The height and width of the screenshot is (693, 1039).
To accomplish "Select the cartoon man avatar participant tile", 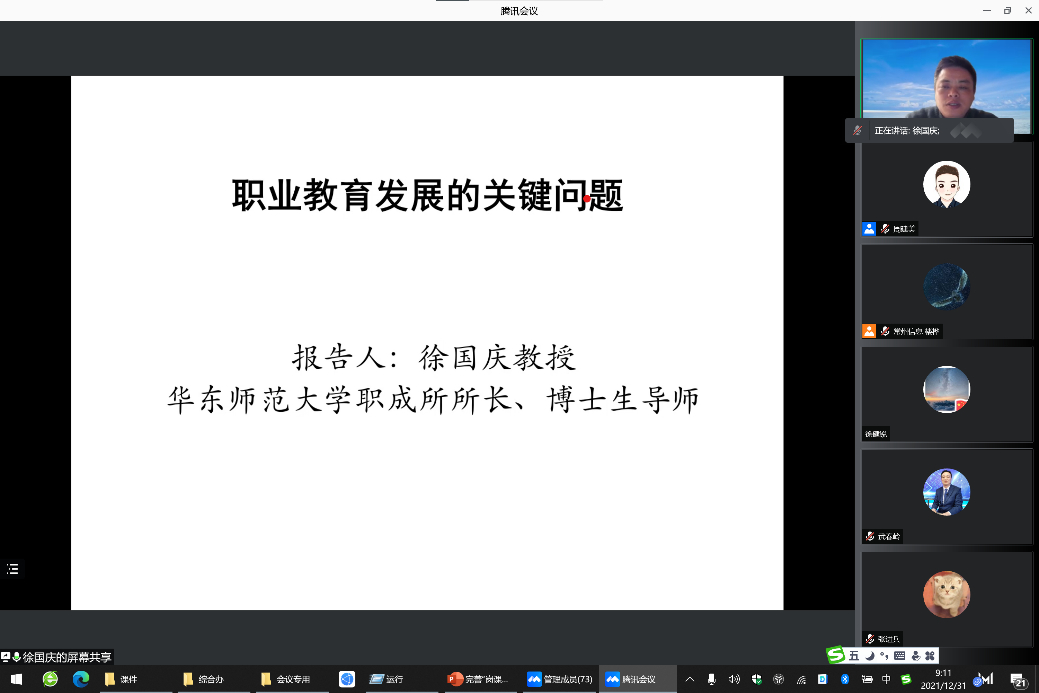I will (946, 189).
